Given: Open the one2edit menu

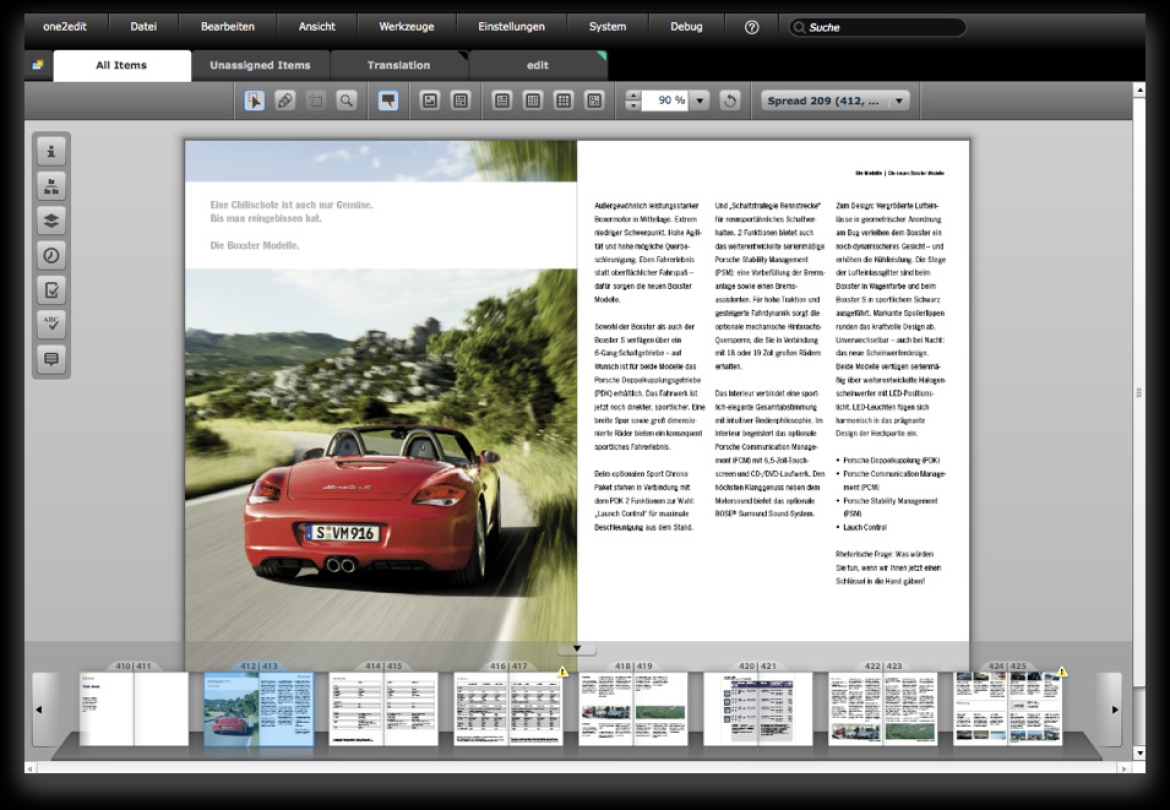Looking at the screenshot, I should pyautogui.click(x=65, y=27).
